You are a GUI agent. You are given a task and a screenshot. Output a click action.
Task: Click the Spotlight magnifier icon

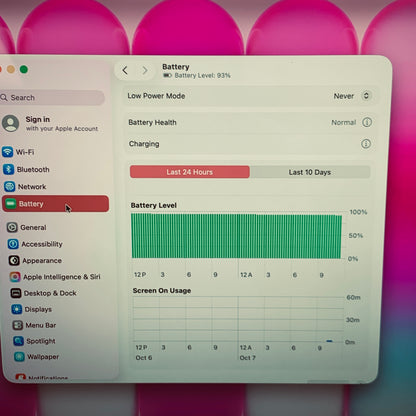pos(18,341)
